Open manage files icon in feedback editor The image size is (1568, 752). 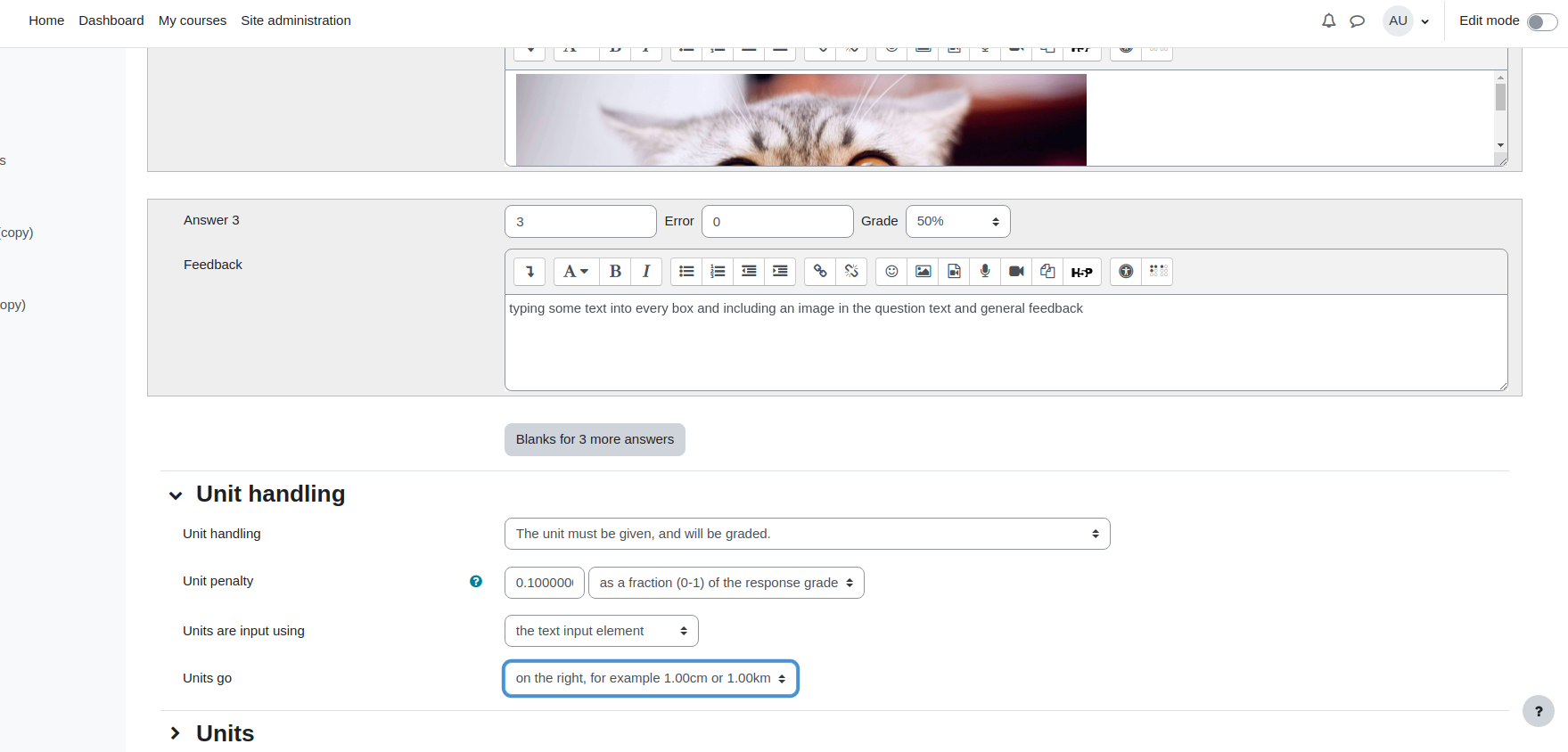point(1047,272)
